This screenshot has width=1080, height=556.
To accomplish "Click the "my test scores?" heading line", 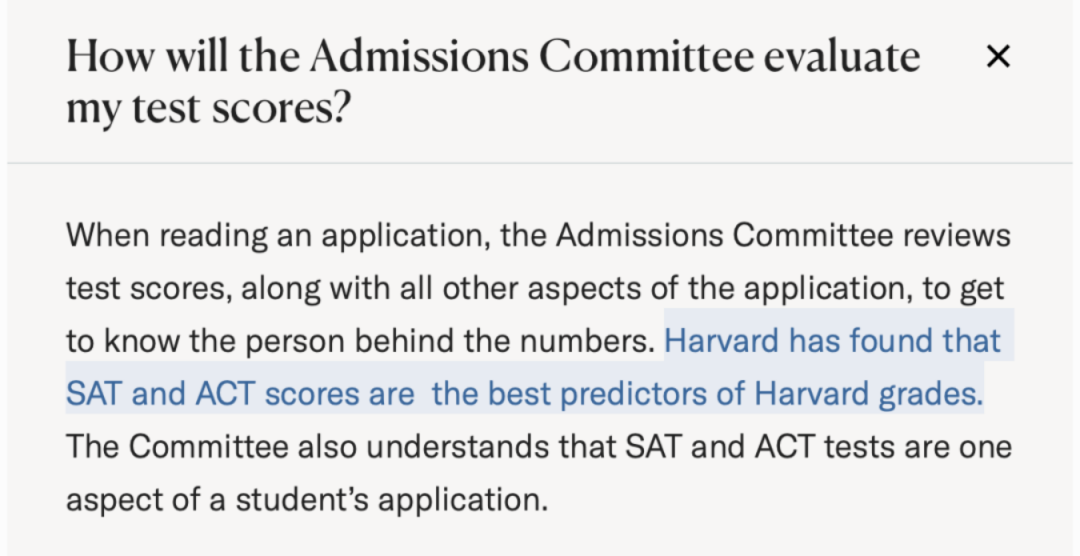I will 208,109.
